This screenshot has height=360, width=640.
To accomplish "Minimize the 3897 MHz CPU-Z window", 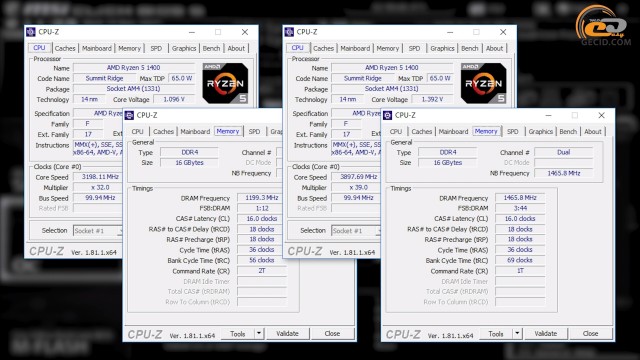I will [450, 32].
